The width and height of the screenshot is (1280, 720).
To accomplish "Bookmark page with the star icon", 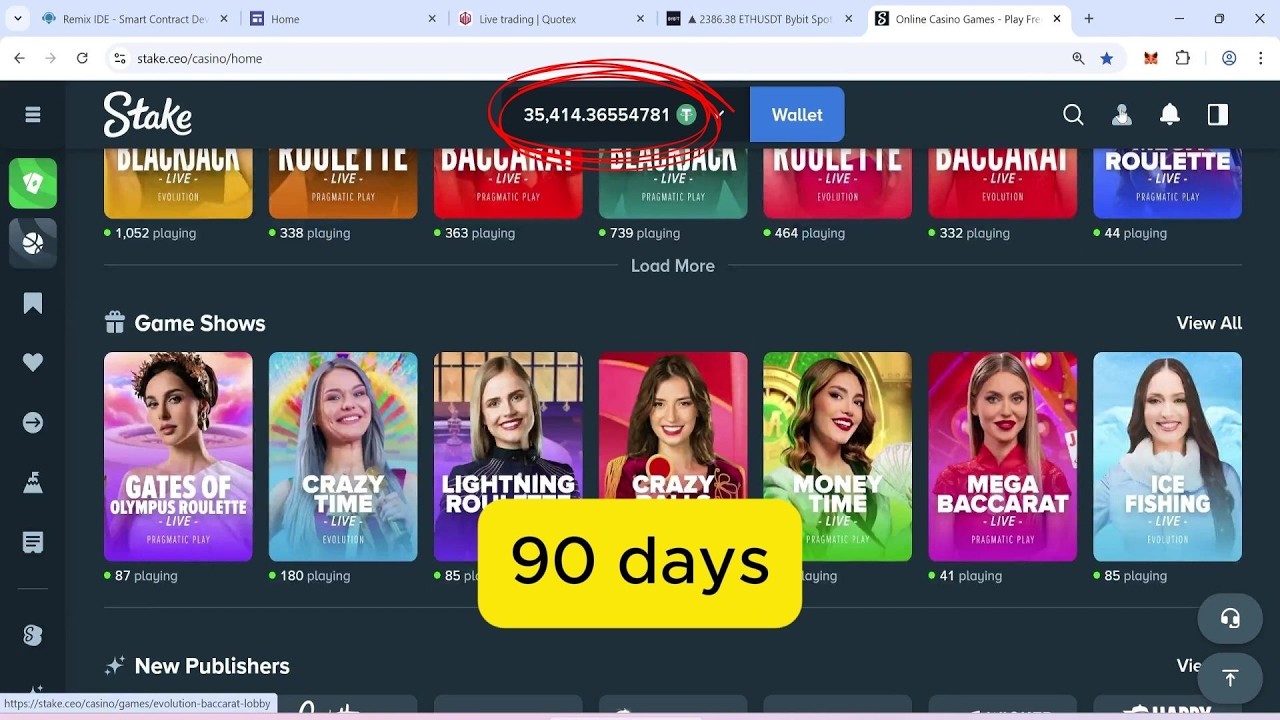I will (x=1107, y=58).
